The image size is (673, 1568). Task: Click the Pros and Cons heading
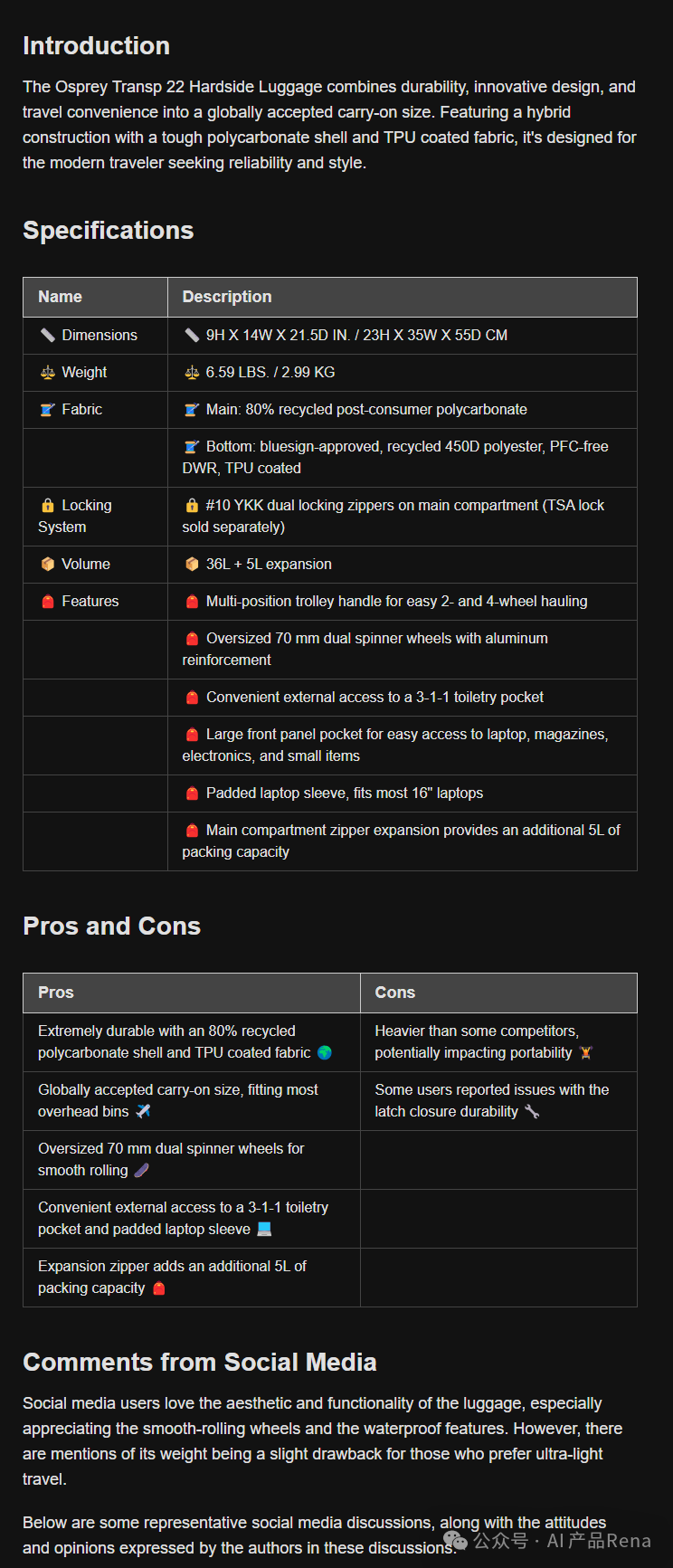(x=111, y=927)
